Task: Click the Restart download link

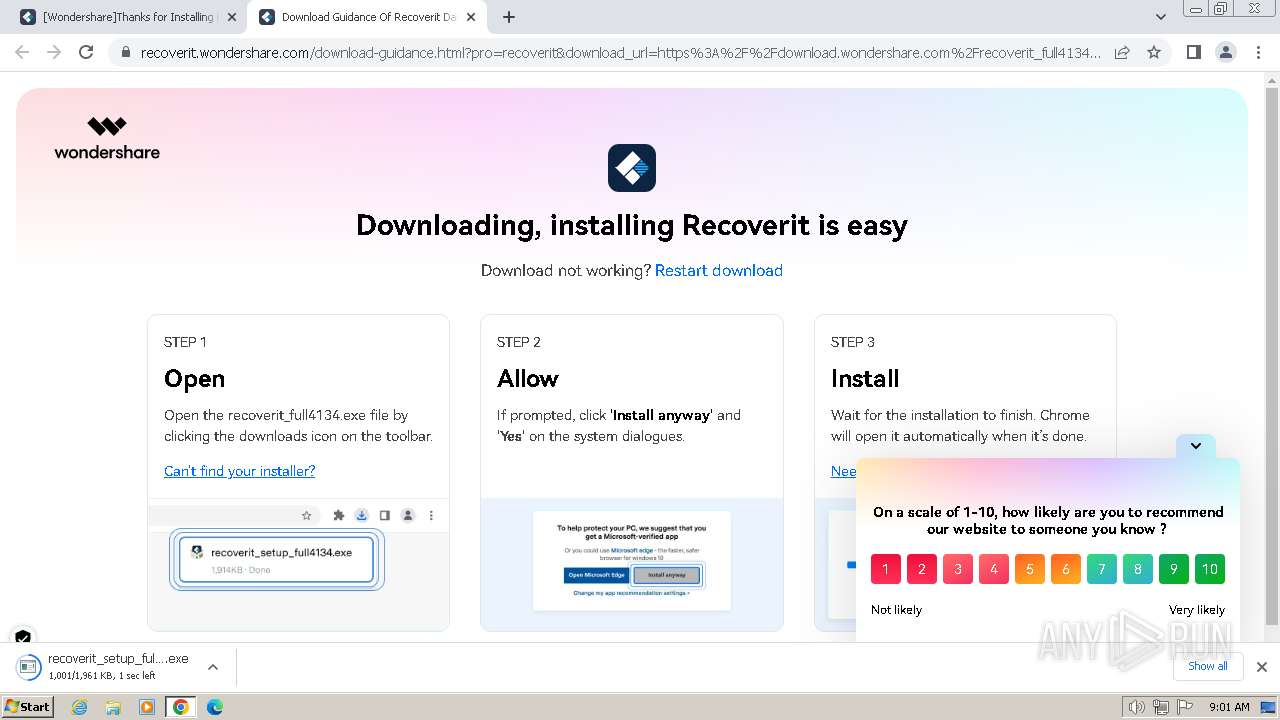Action: (x=719, y=270)
